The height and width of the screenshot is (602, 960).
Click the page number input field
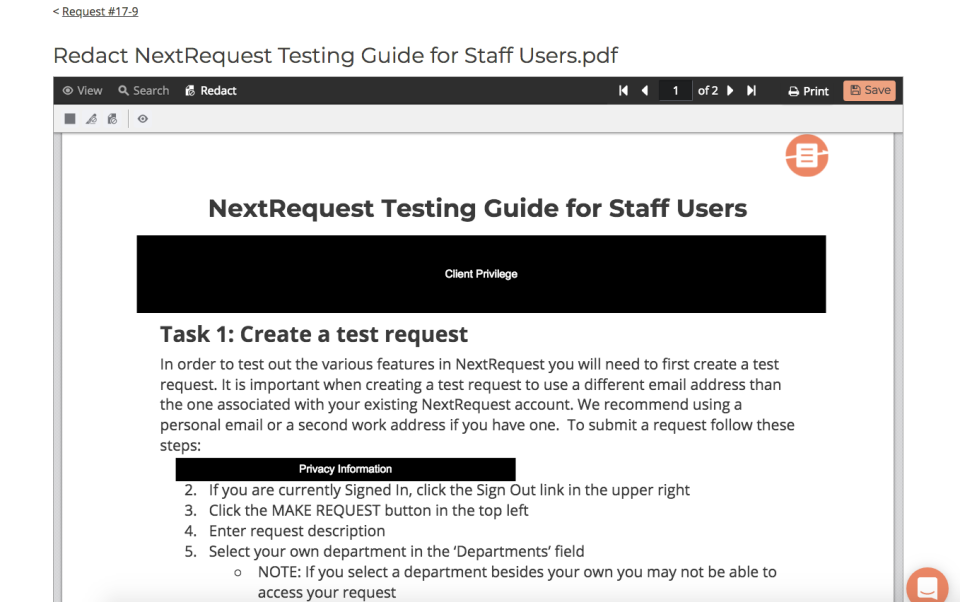coord(675,90)
